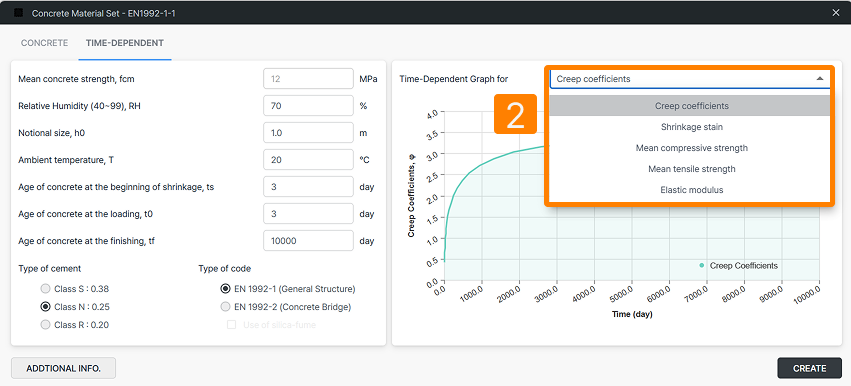
Task: Select the EN 1992-1 (General Structure) radio button
Action: coord(225,289)
